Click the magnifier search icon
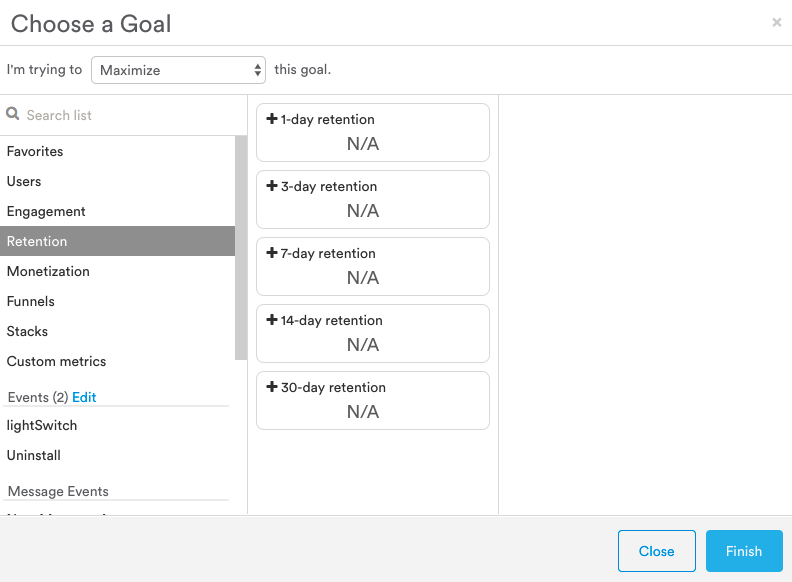The width and height of the screenshot is (792, 582). click(13, 115)
